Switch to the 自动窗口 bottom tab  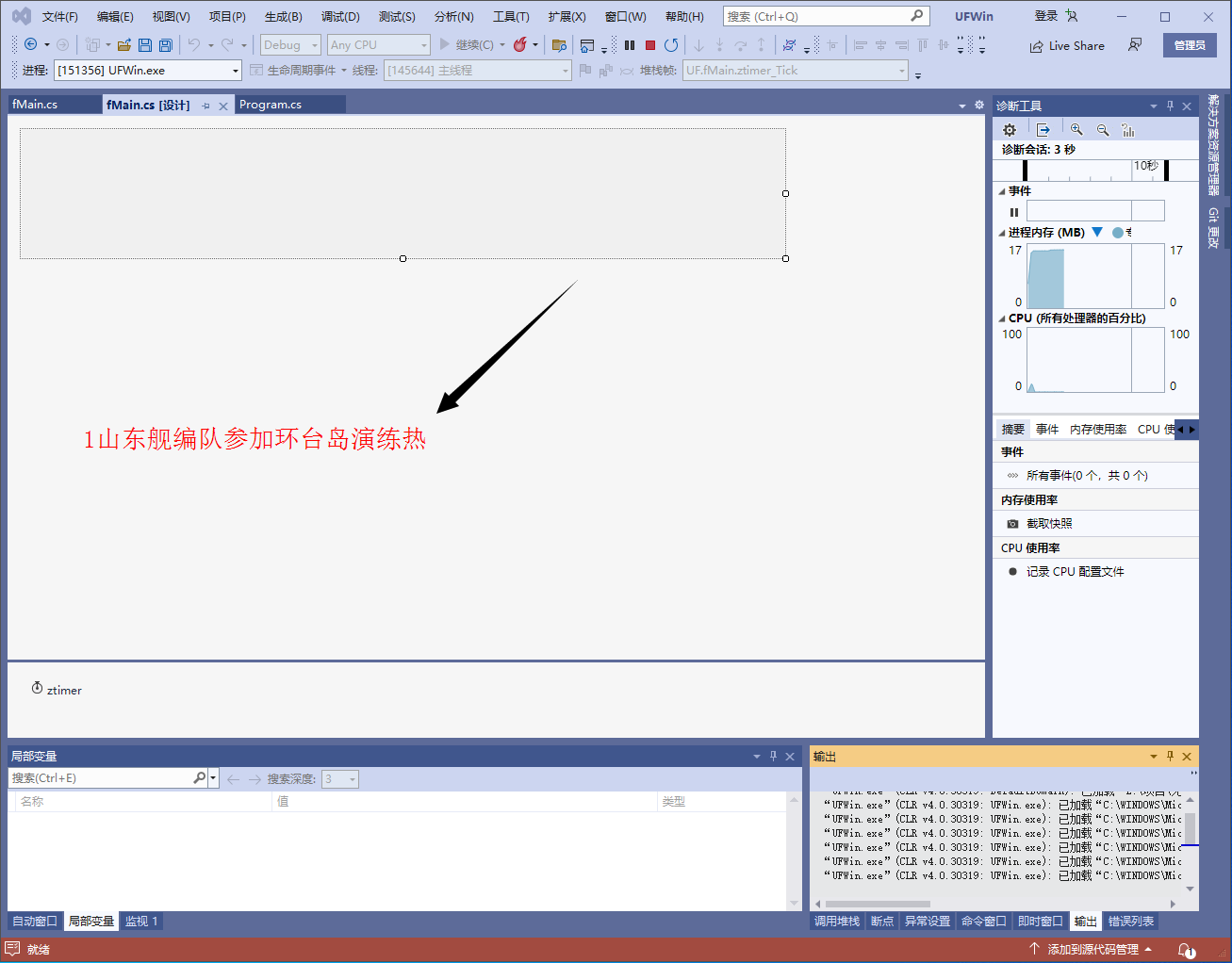(35, 922)
